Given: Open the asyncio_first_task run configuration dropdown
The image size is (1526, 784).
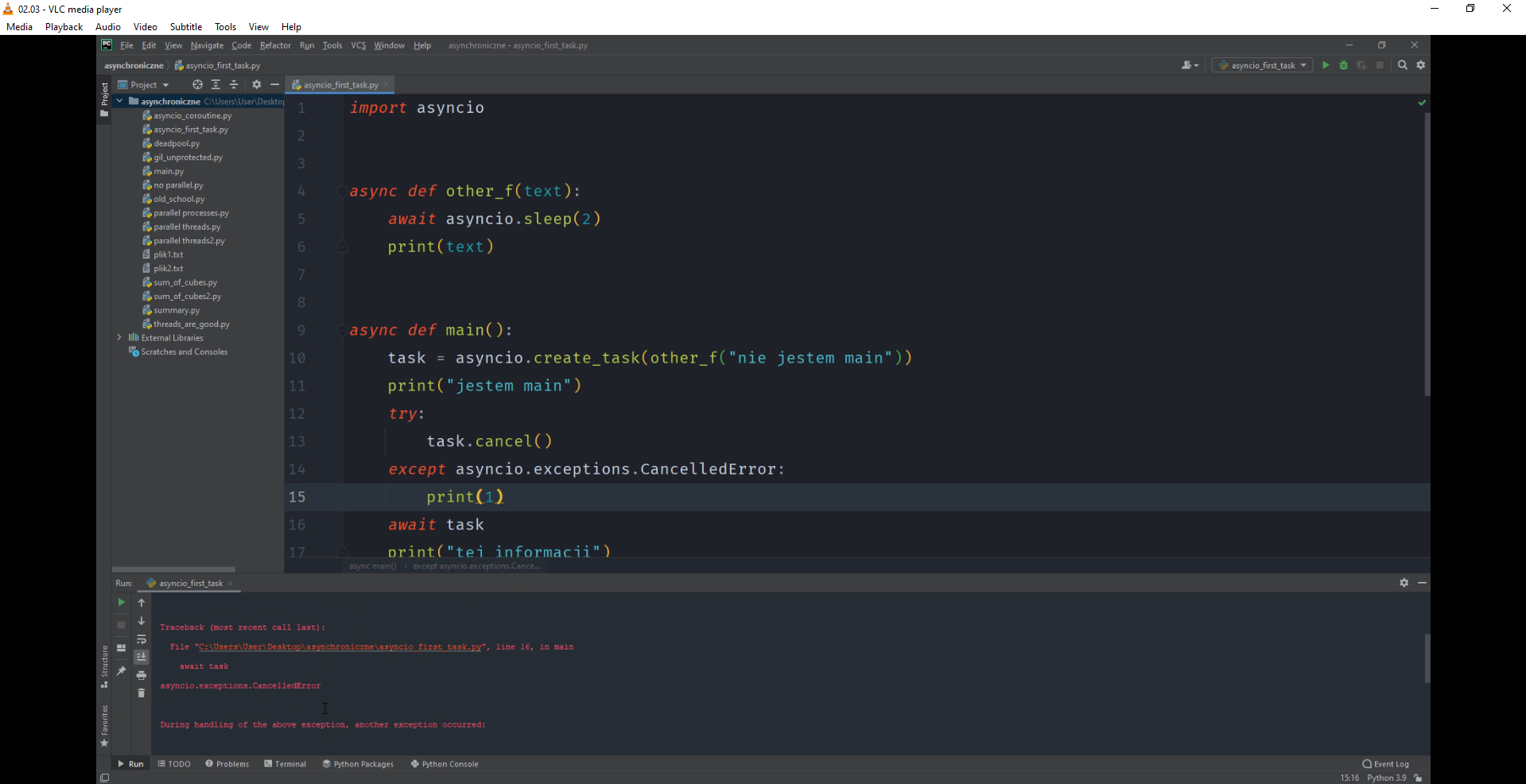Looking at the screenshot, I should (1263, 65).
